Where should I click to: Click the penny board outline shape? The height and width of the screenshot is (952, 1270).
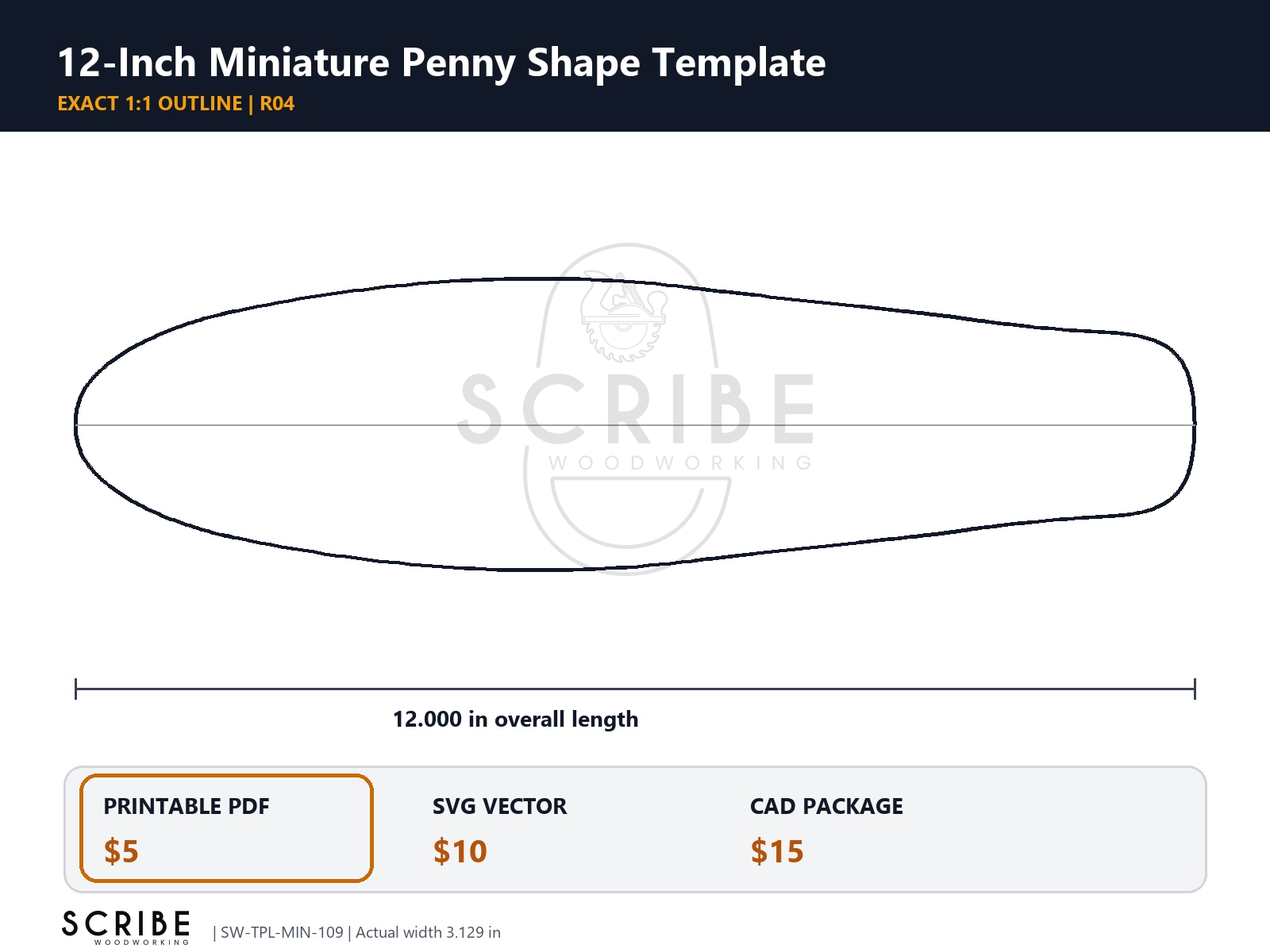point(635,424)
